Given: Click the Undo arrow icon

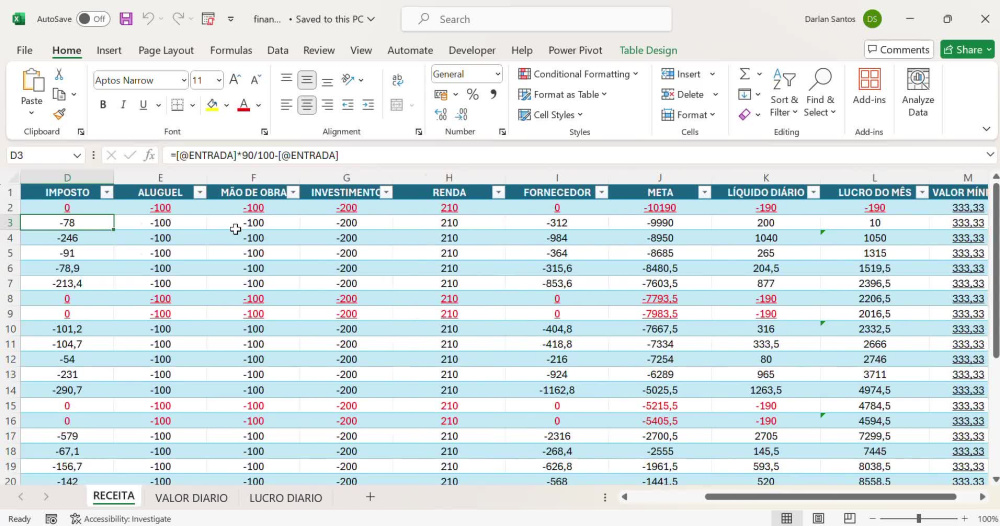Looking at the screenshot, I should [148, 19].
